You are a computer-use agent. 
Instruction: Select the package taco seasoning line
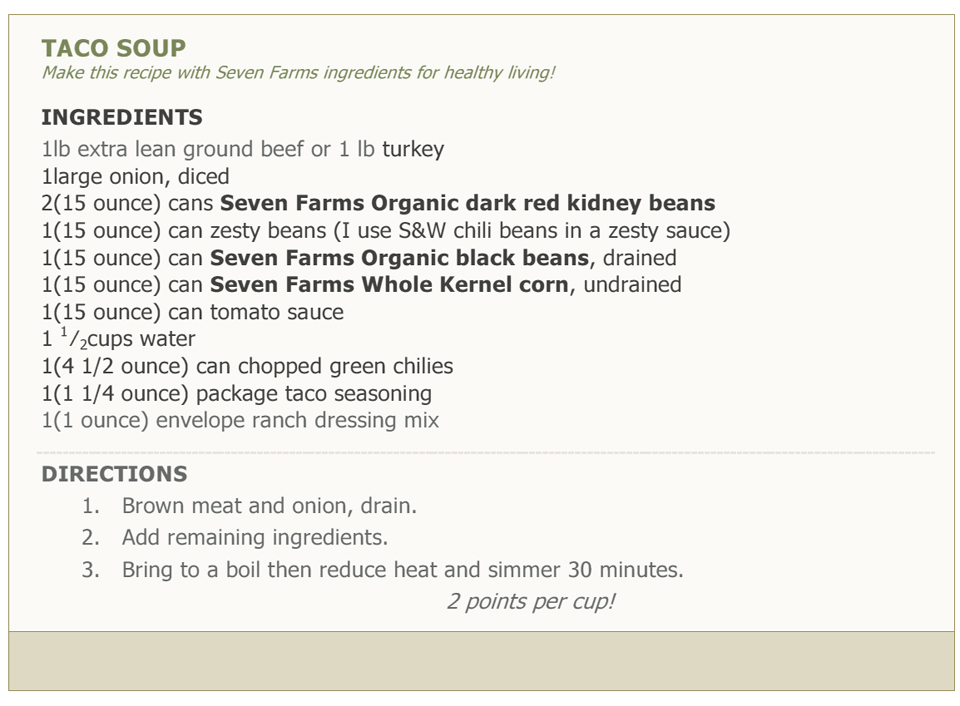pyautogui.click(x=236, y=394)
